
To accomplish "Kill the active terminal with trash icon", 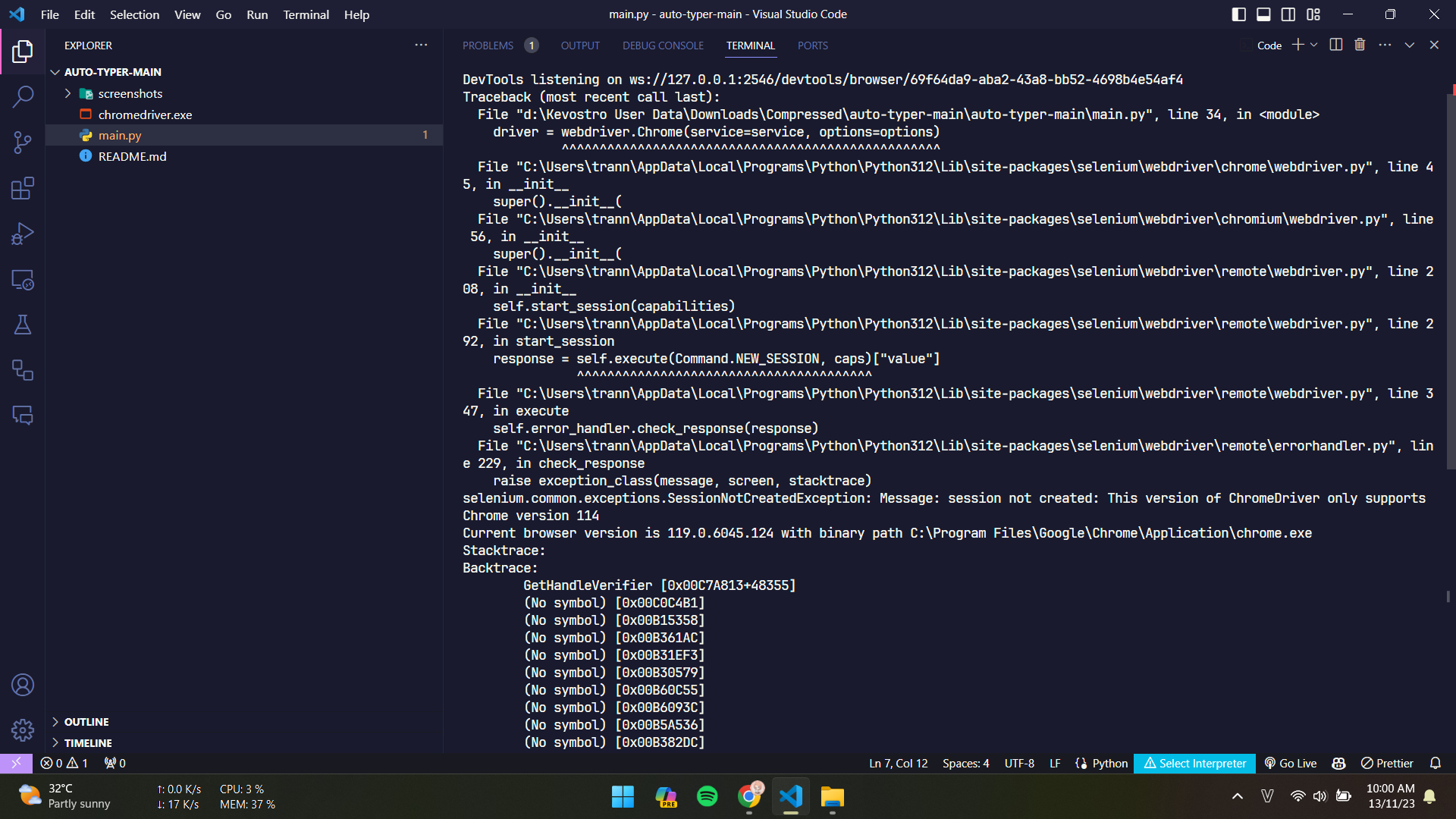I will (x=1359, y=45).
